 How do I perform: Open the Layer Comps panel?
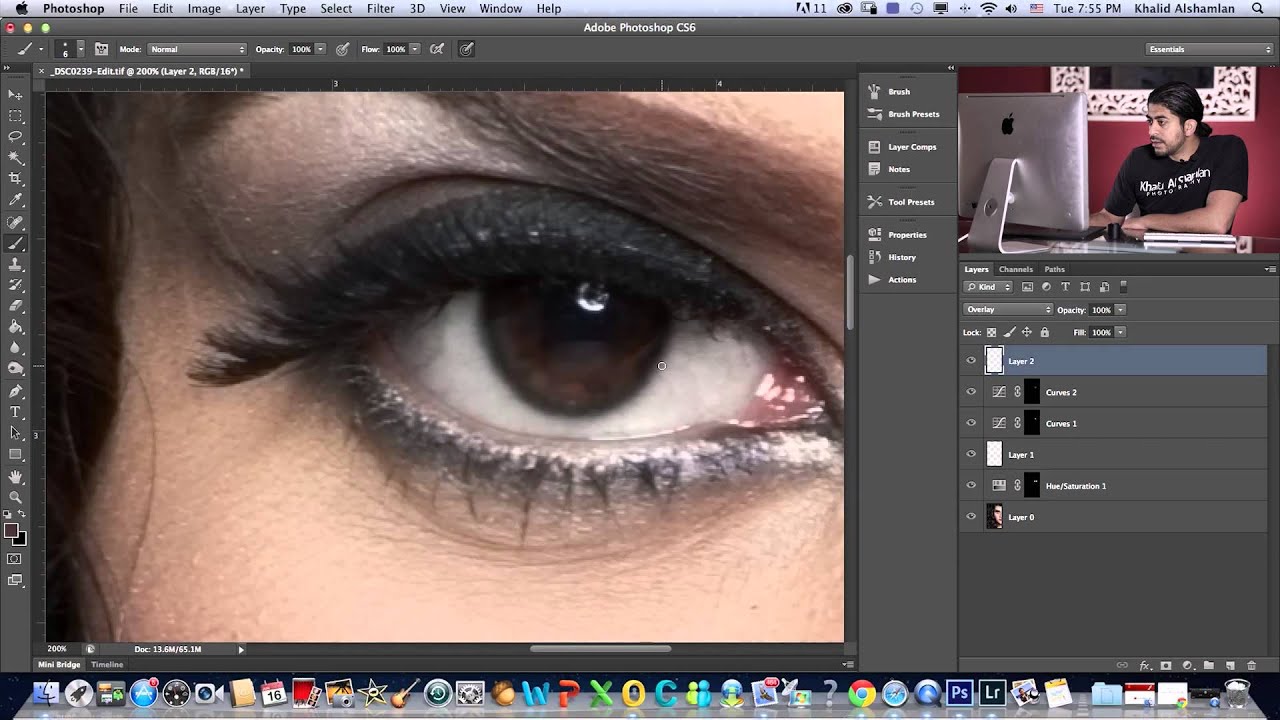coord(902,147)
